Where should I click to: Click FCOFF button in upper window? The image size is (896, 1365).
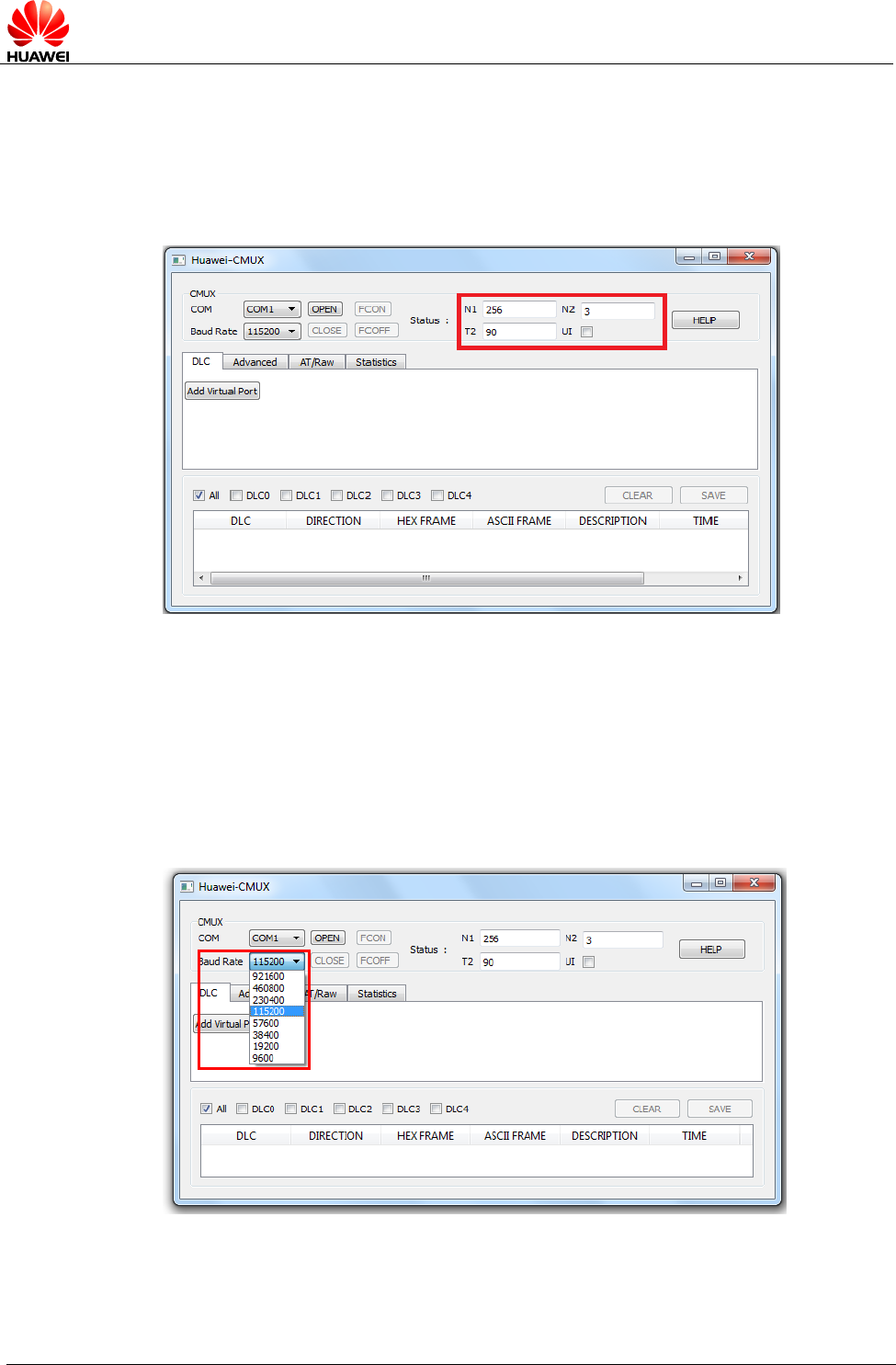tap(375, 330)
